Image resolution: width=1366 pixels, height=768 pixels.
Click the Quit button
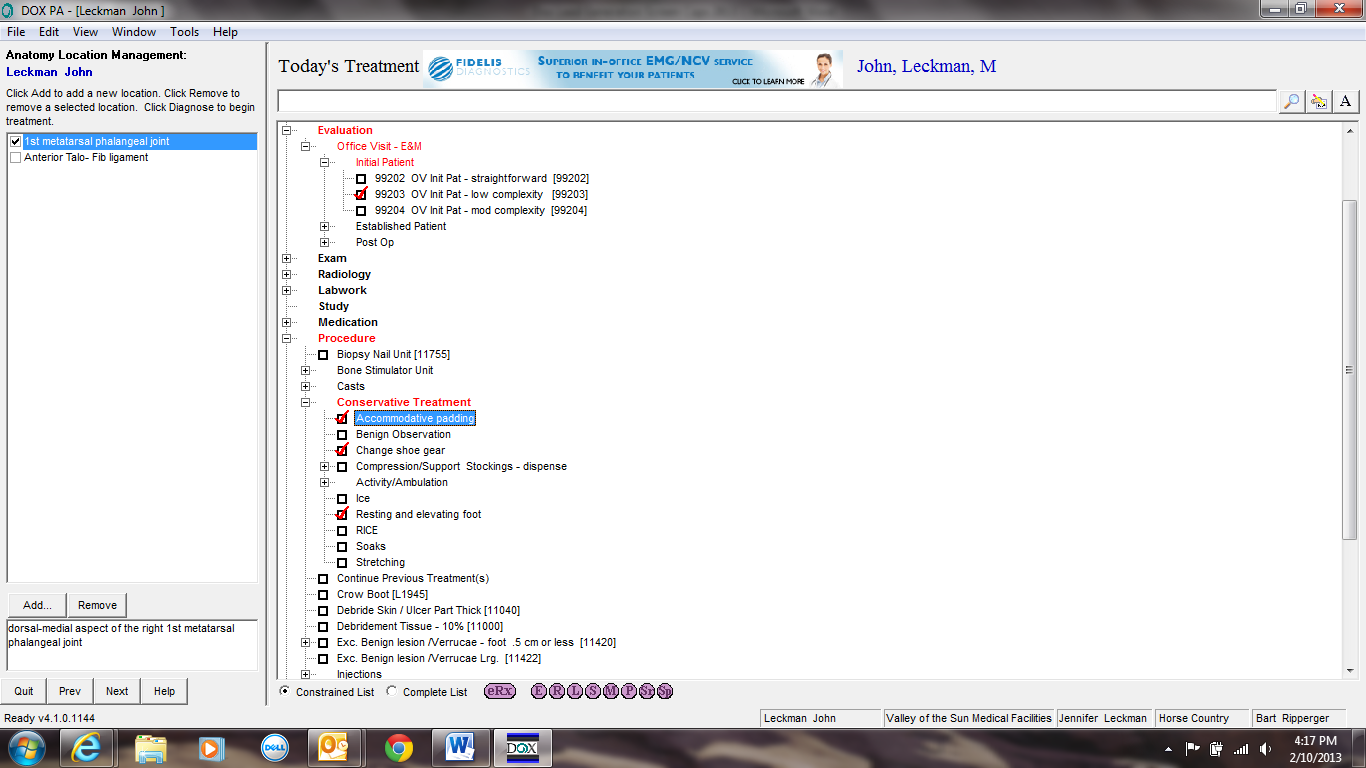23,691
